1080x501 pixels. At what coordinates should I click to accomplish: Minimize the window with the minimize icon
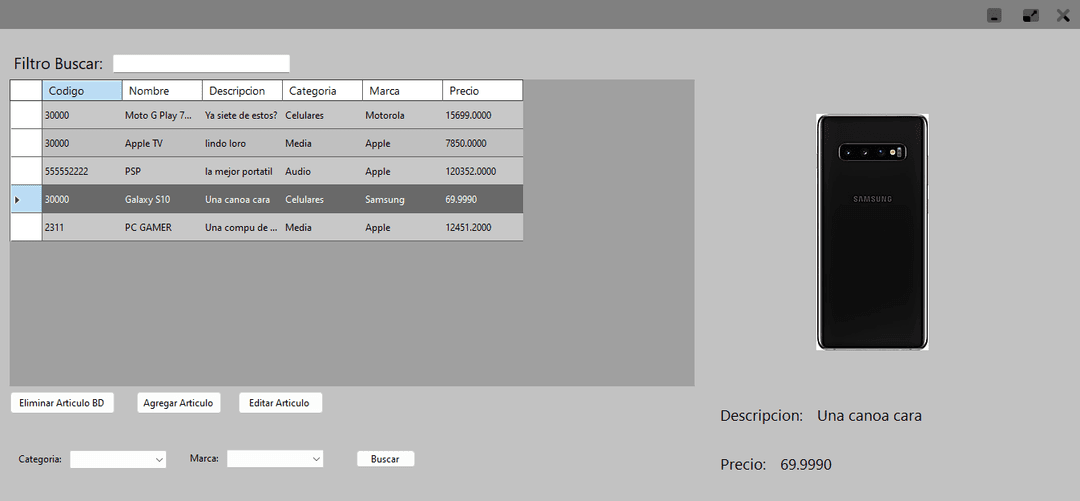pos(994,15)
